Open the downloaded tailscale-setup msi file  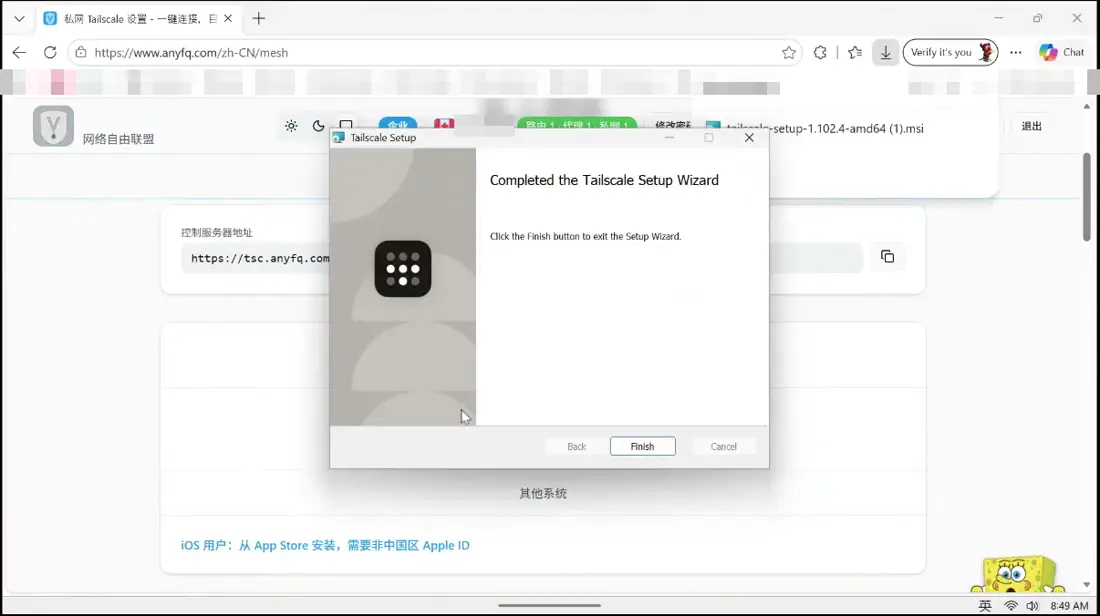(x=824, y=128)
